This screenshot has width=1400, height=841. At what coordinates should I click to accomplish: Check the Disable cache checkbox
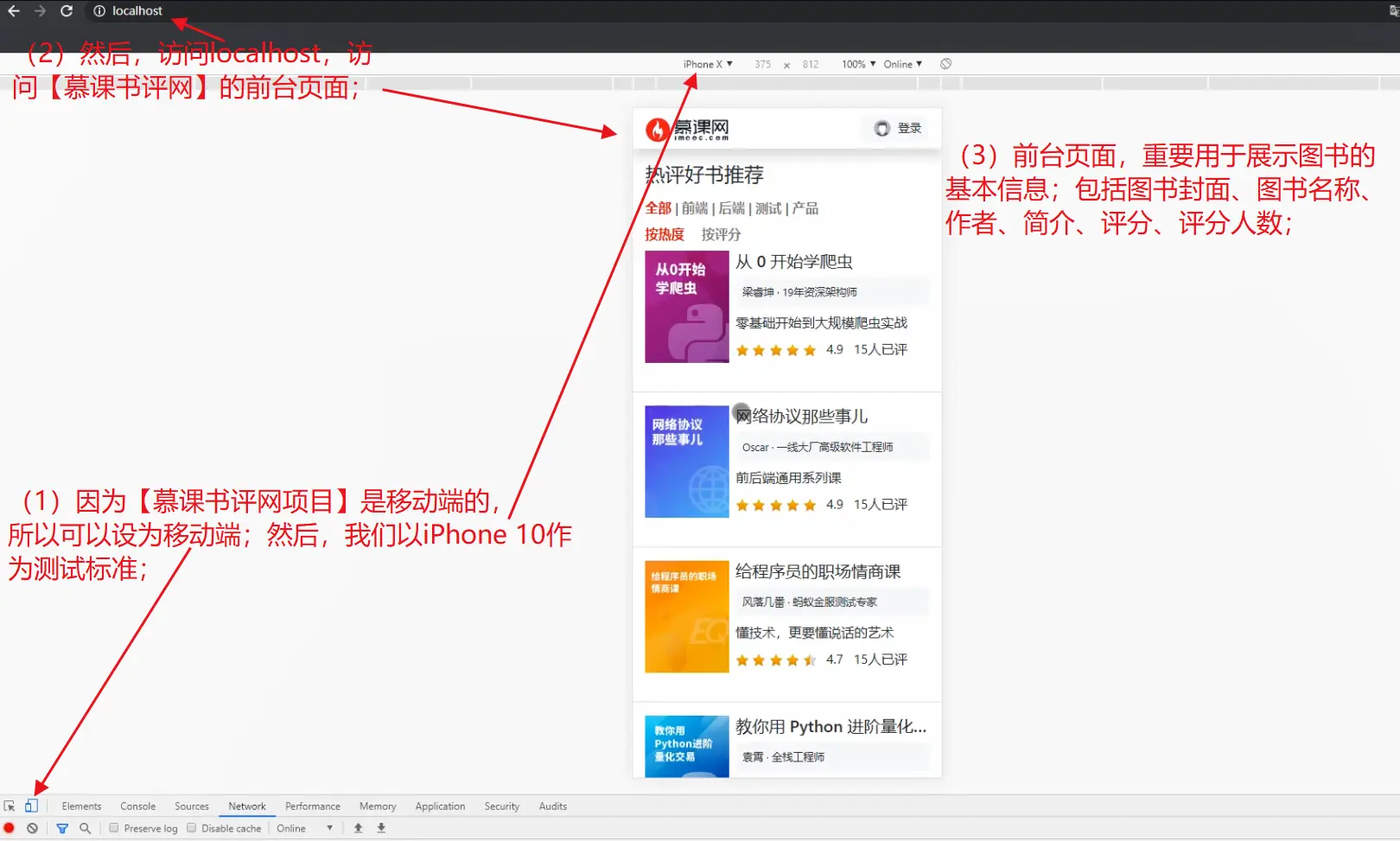192,828
